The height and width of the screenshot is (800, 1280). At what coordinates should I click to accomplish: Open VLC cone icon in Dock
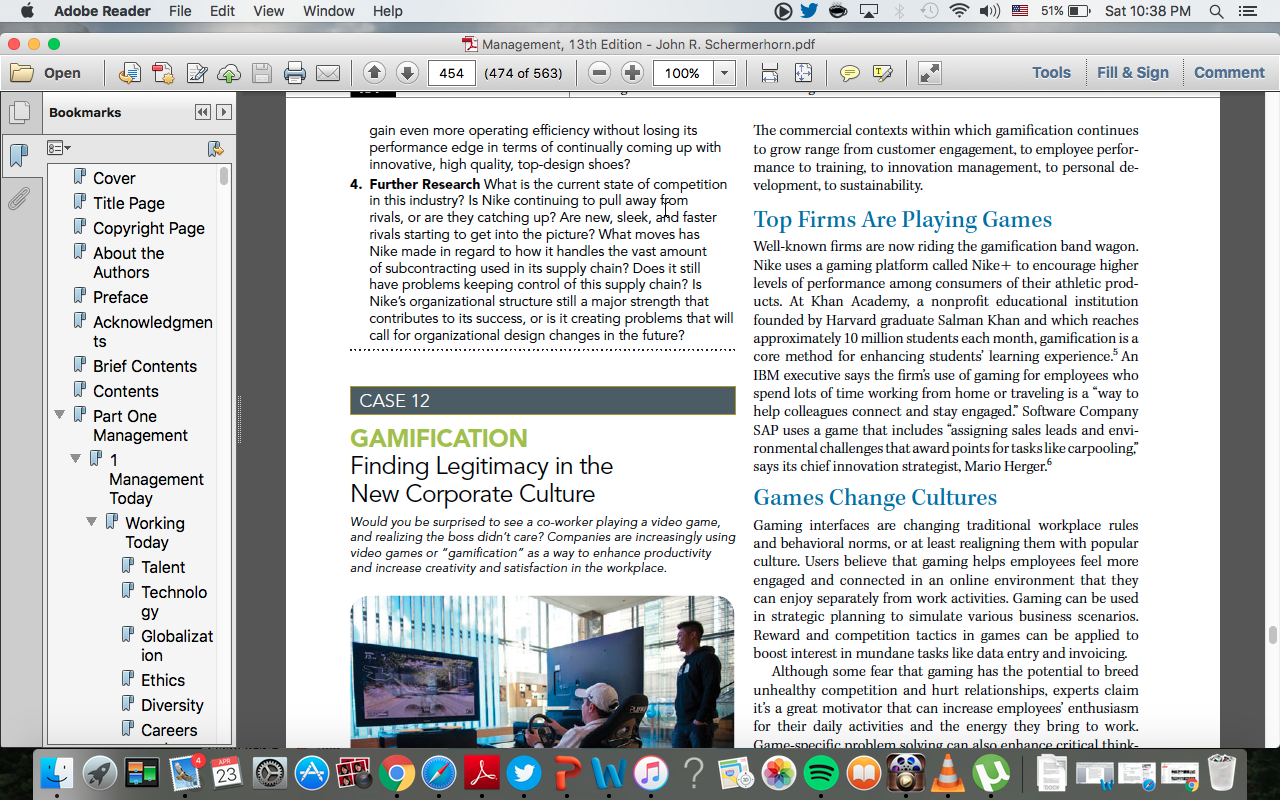(x=948, y=773)
